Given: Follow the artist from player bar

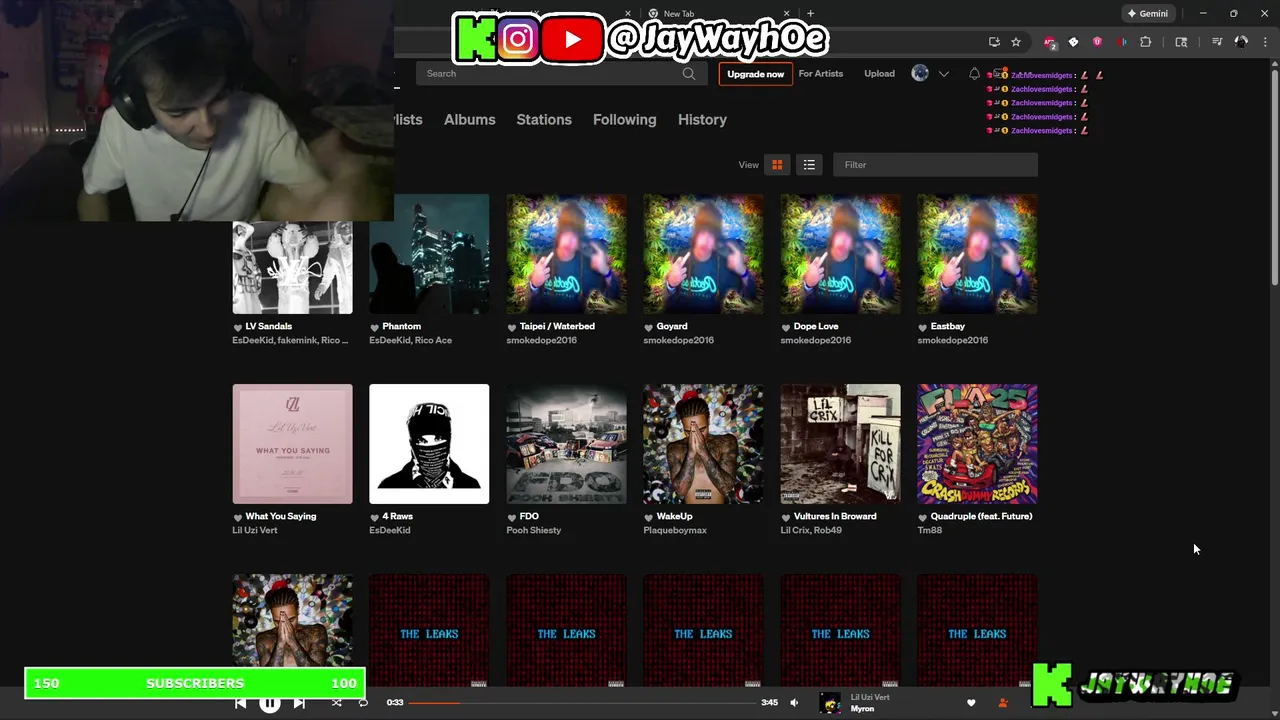Looking at the screenshot, I should pos(1003,703).
